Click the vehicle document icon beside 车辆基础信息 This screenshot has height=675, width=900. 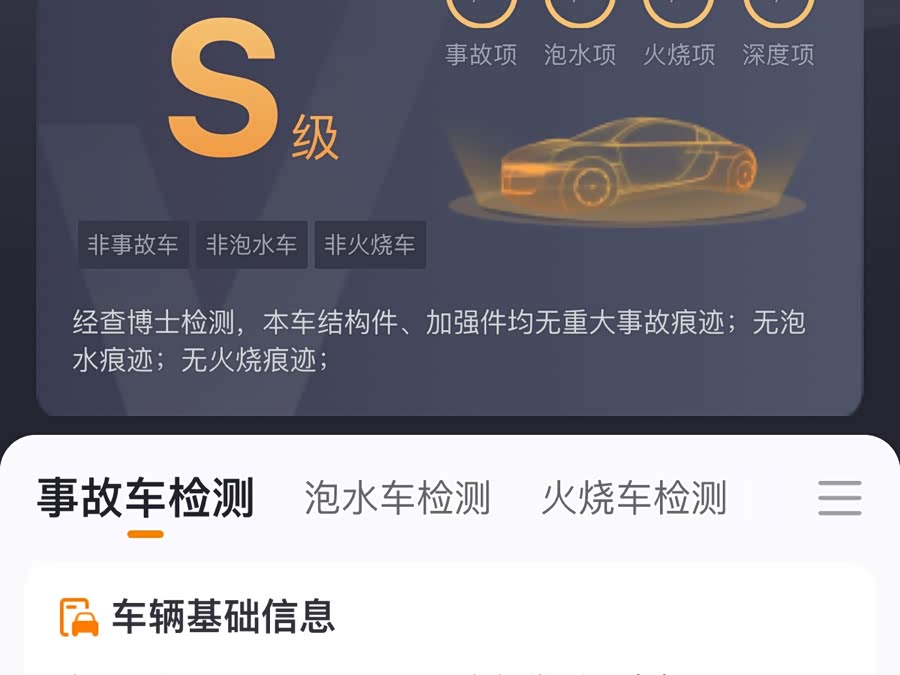pos(79,617)
